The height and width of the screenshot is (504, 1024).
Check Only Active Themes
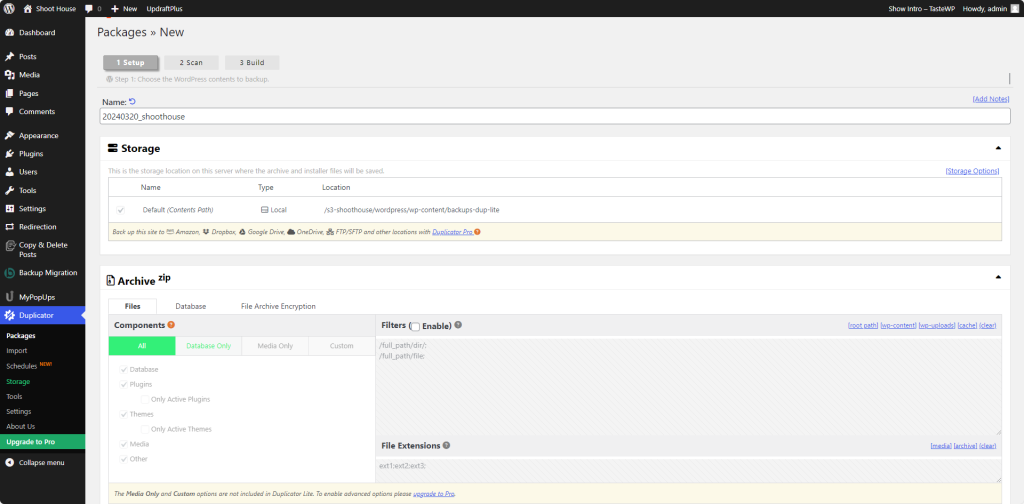point(145,429)
